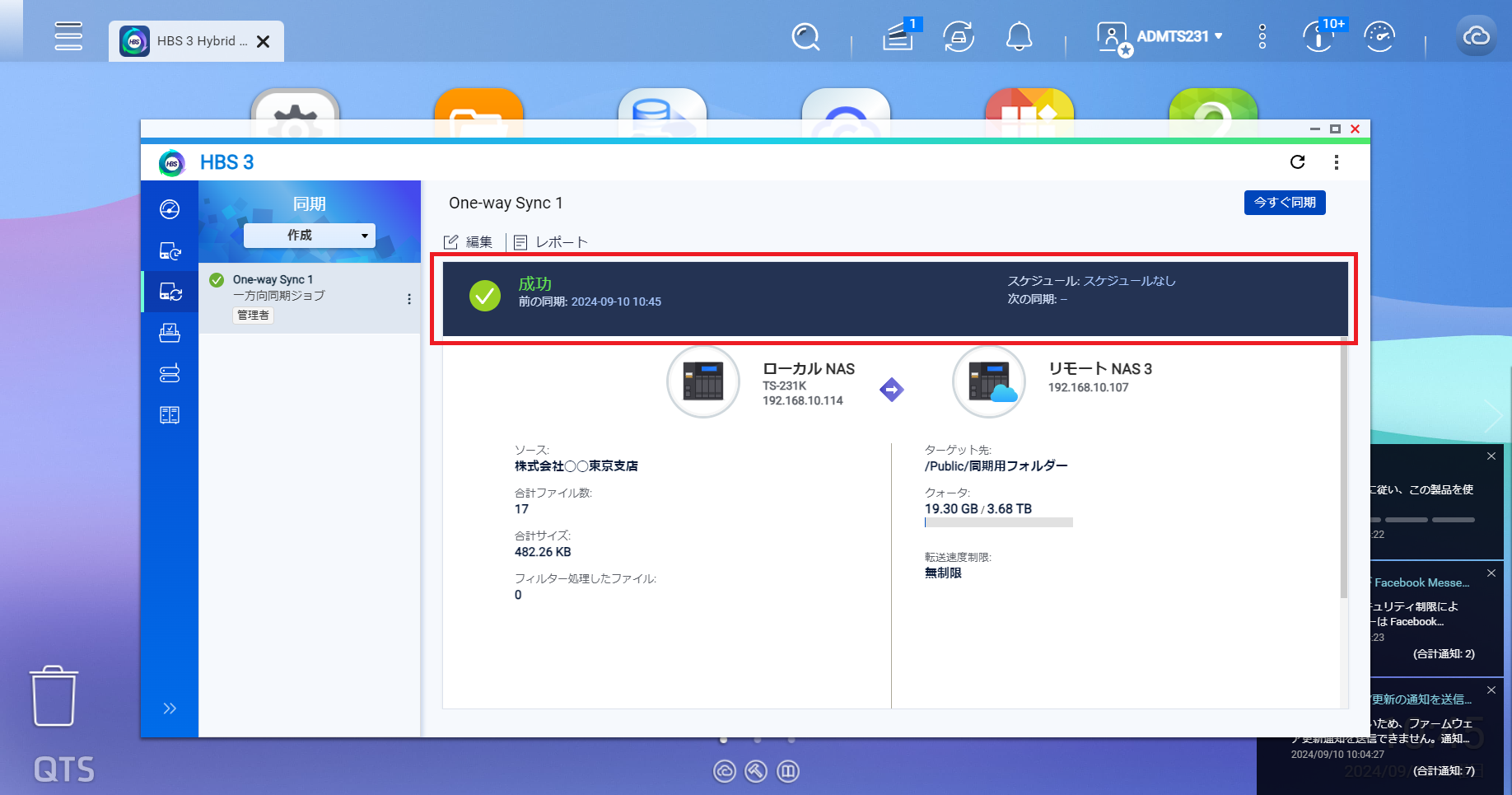
Task: Open the info icon with 10+ badge
Action: (1320, 37)
